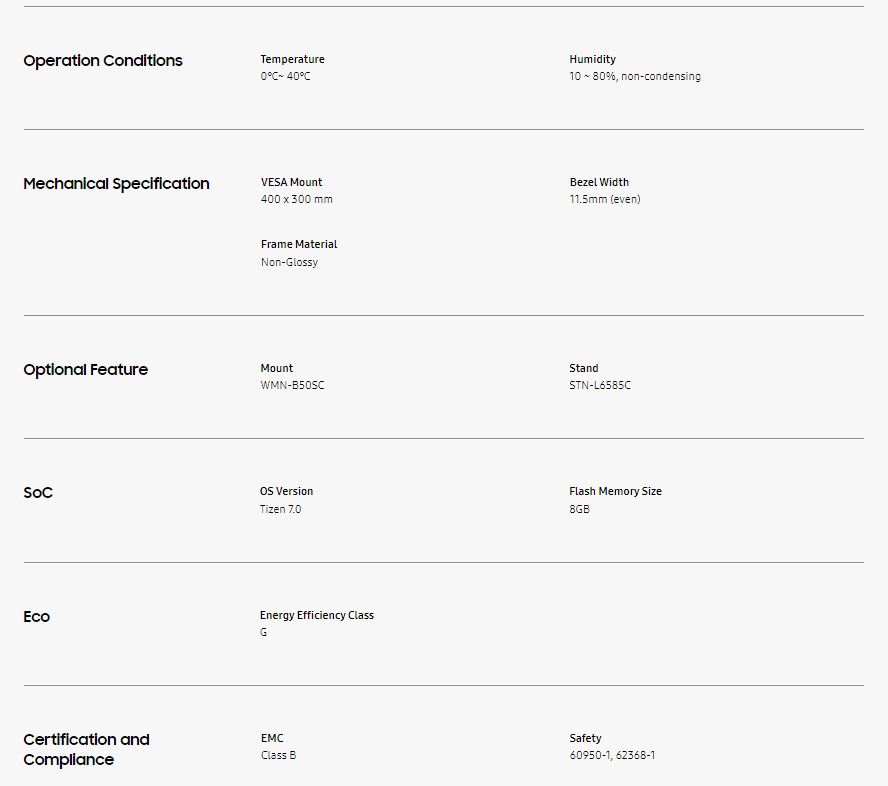Screen dimensions: 888x786
Task: Click the Safety value 60950-1, 62368-1
Action: (x=612, y=756)
